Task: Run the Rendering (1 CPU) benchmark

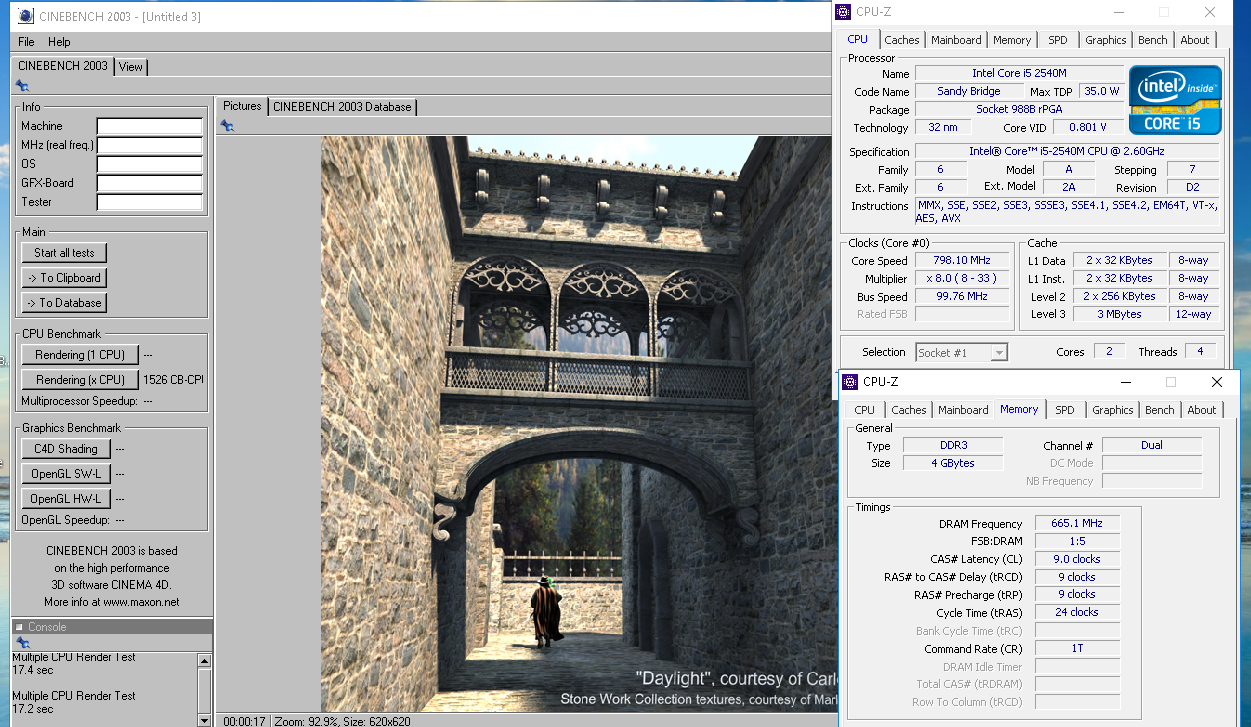Action: (80, 355)
